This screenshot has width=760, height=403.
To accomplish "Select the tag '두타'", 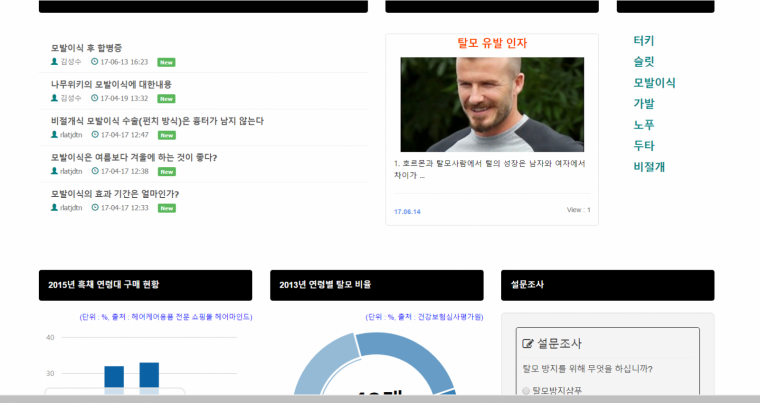I will point(644,145).
